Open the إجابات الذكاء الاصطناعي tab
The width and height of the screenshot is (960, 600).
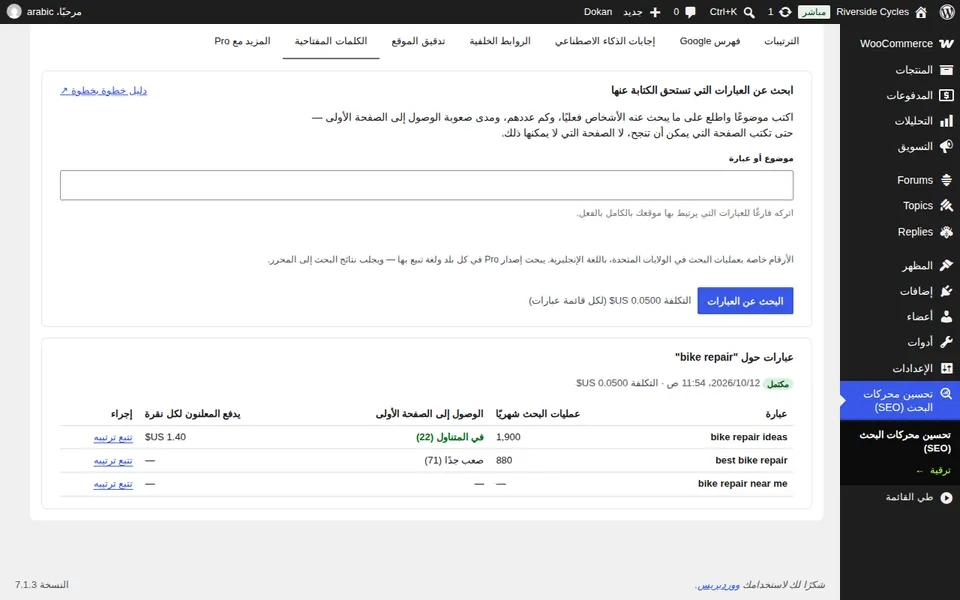pos(605,41)
